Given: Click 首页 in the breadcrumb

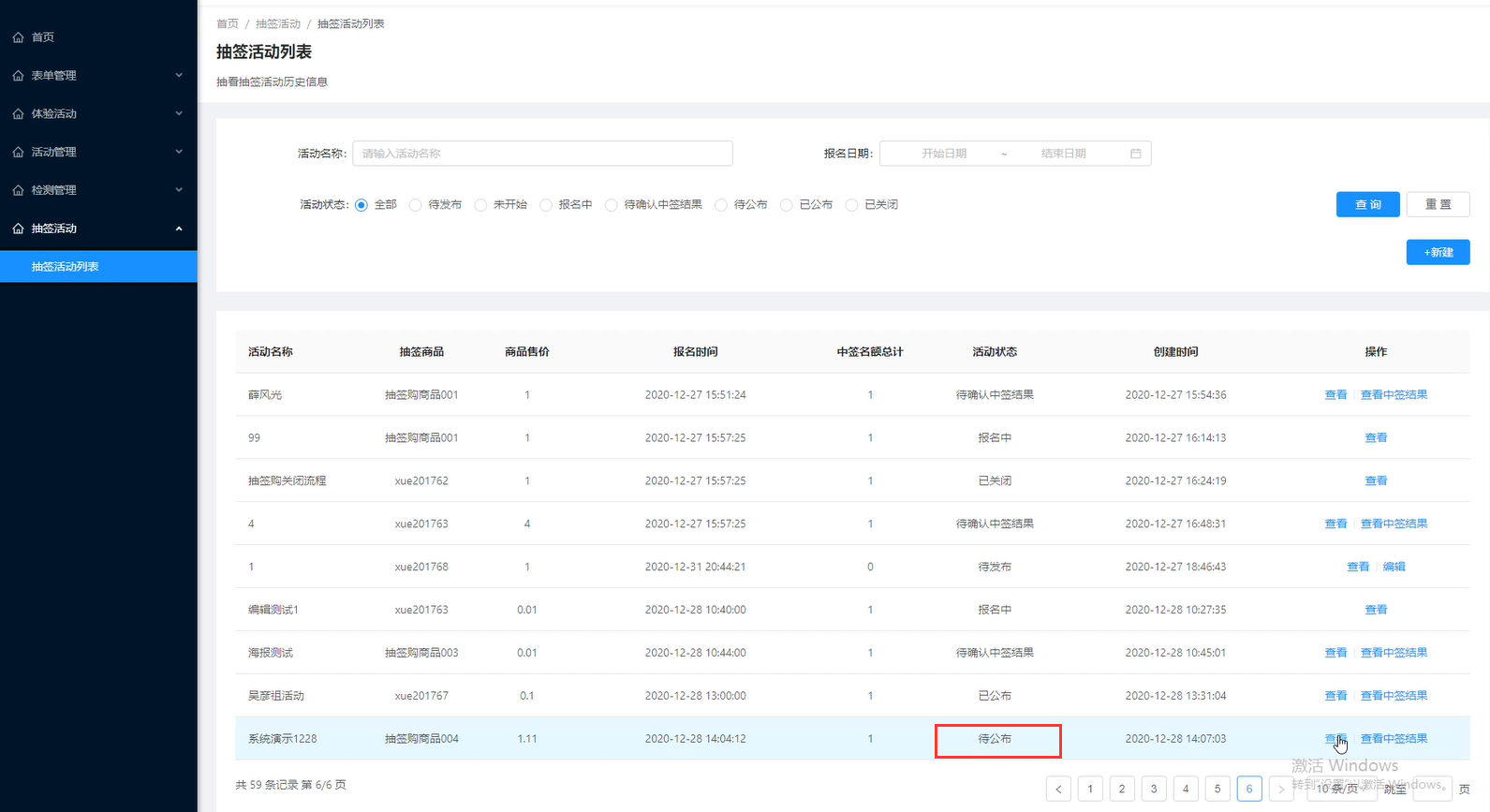Looking at the screenshot, I should pos(228,24).
